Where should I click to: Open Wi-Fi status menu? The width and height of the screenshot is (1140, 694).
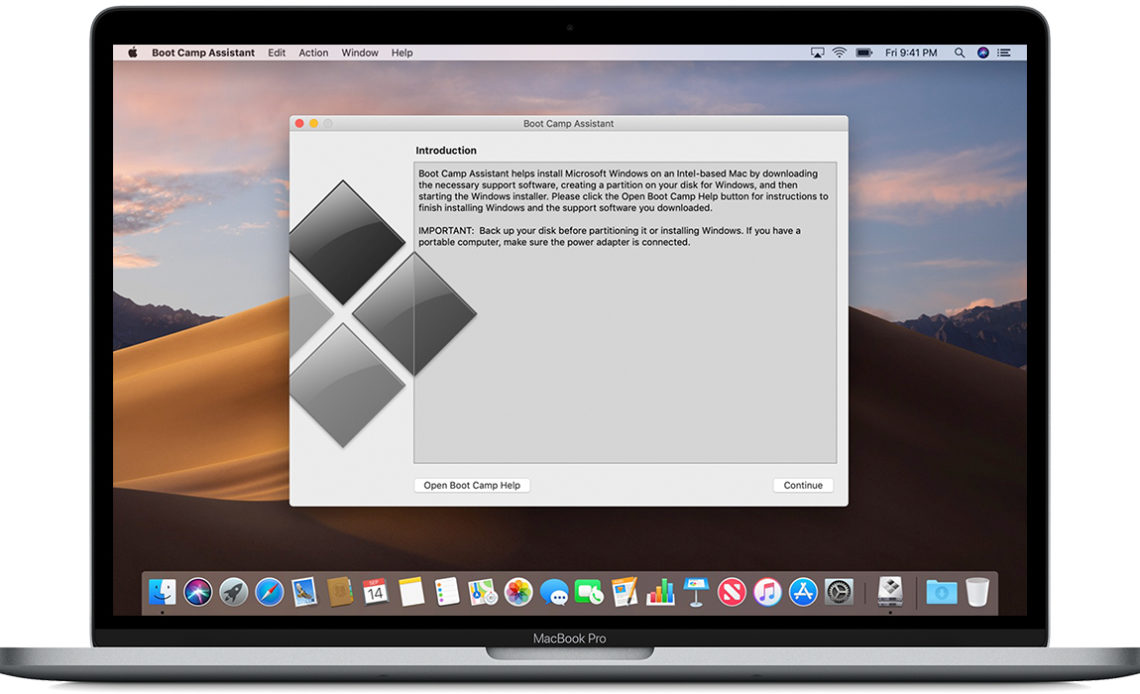point(839,52)
